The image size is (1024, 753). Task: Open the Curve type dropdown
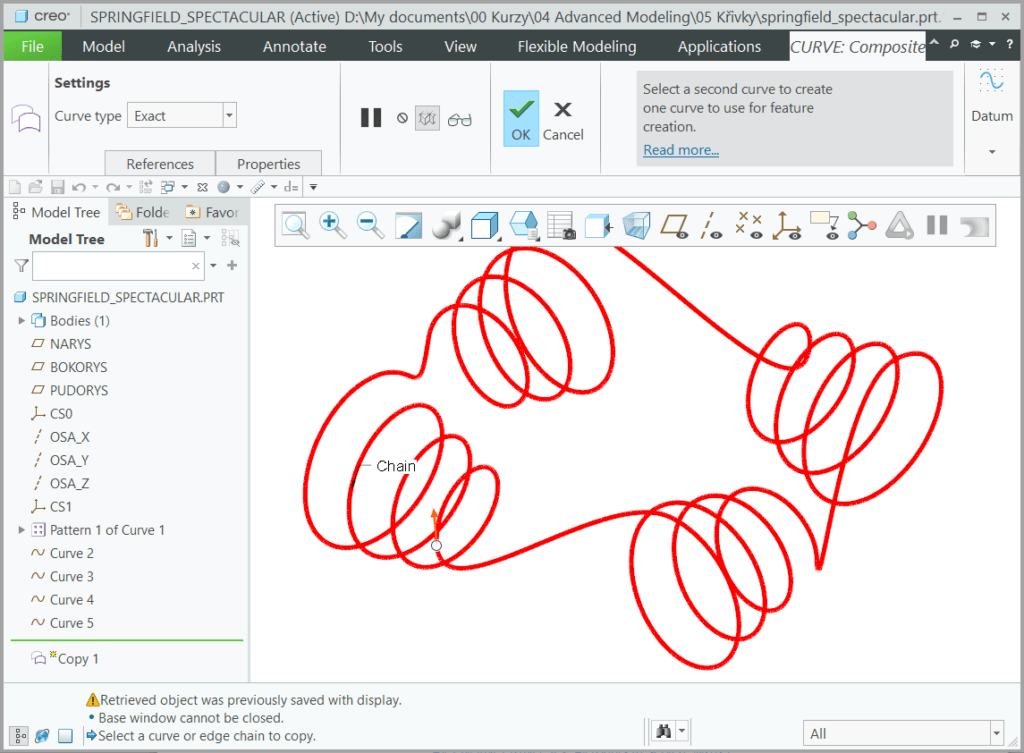(229, 116)
